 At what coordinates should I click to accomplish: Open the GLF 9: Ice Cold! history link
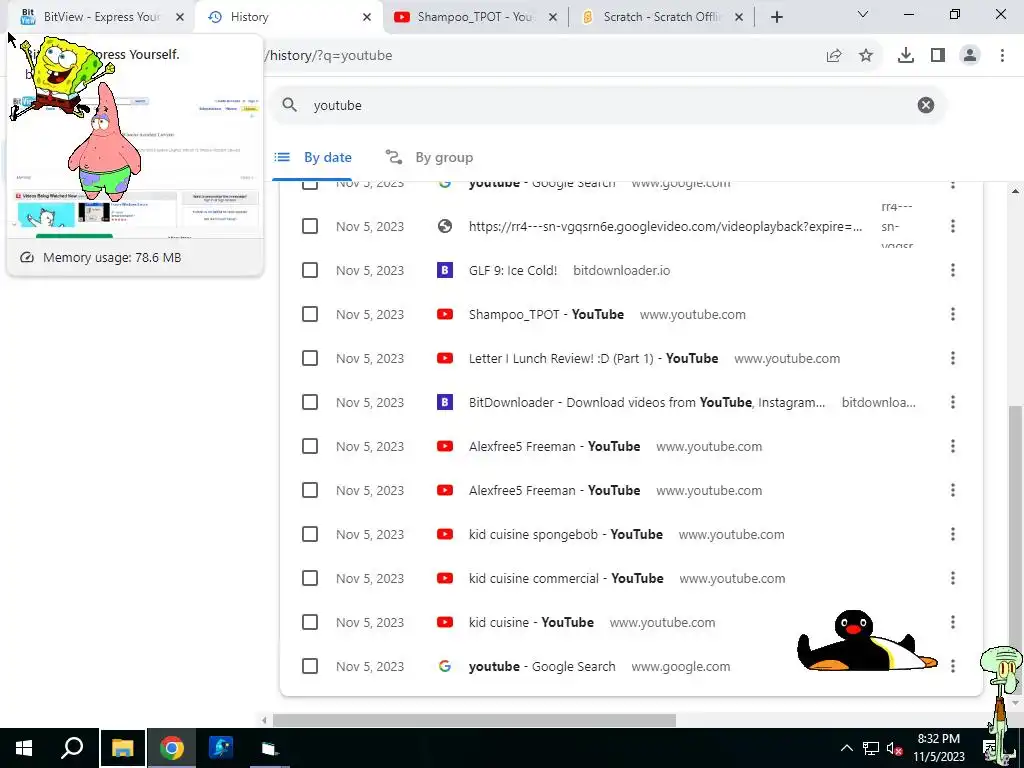coord(513,270)
